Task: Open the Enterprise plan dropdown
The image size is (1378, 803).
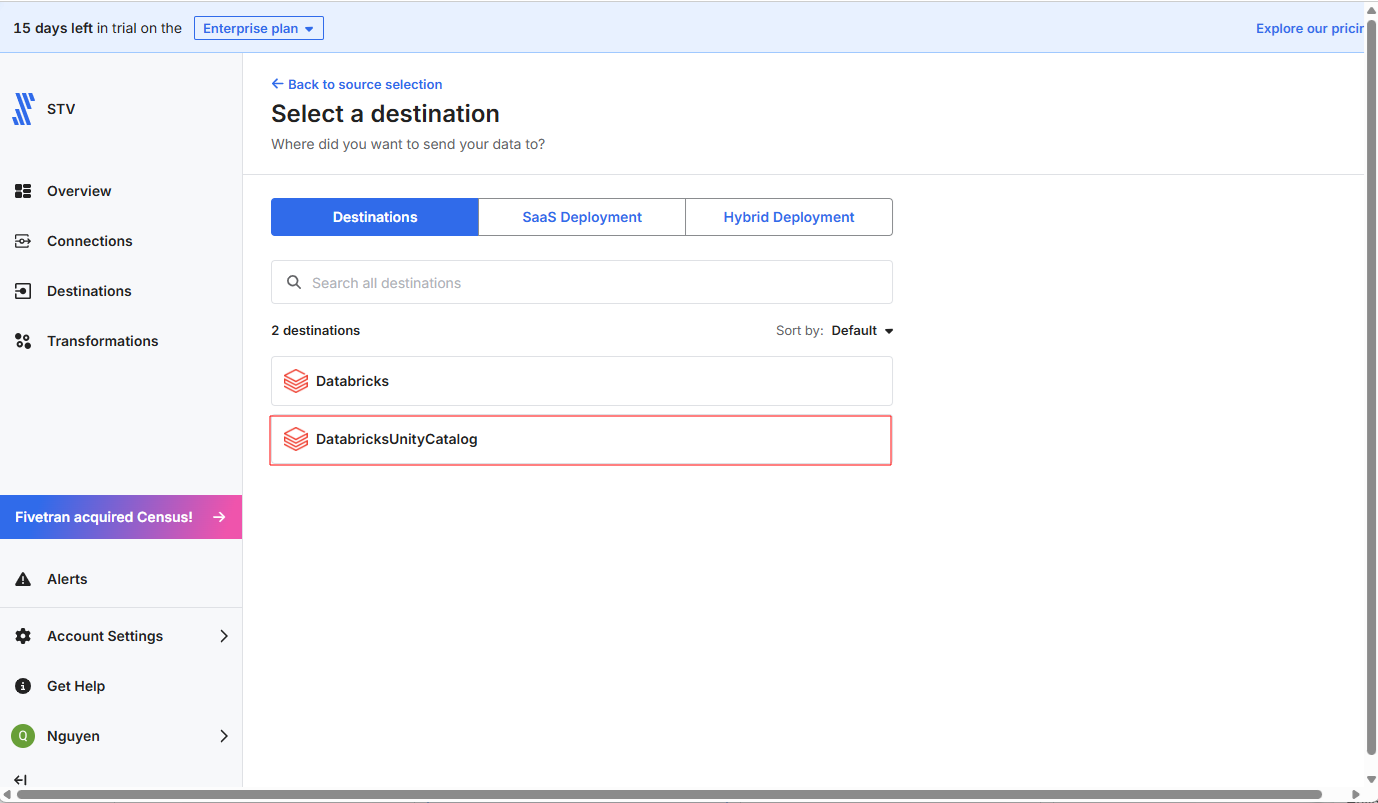Action: coord(258,28)
